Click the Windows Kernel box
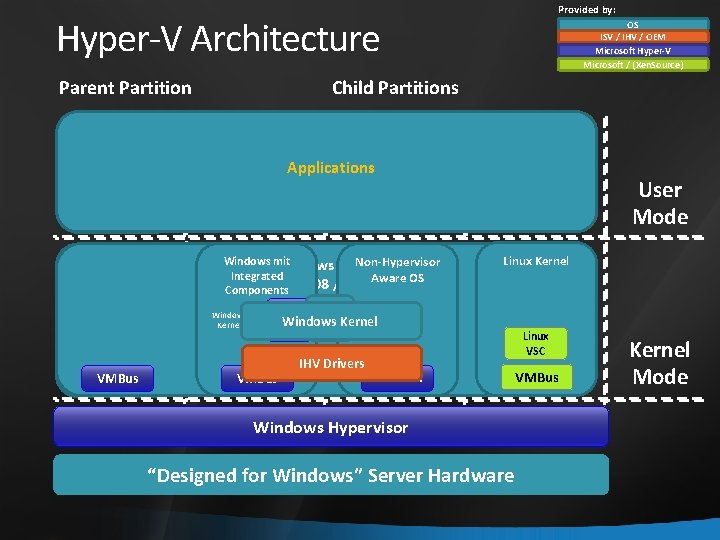The image size is (720, 540). tap(331, 321)
